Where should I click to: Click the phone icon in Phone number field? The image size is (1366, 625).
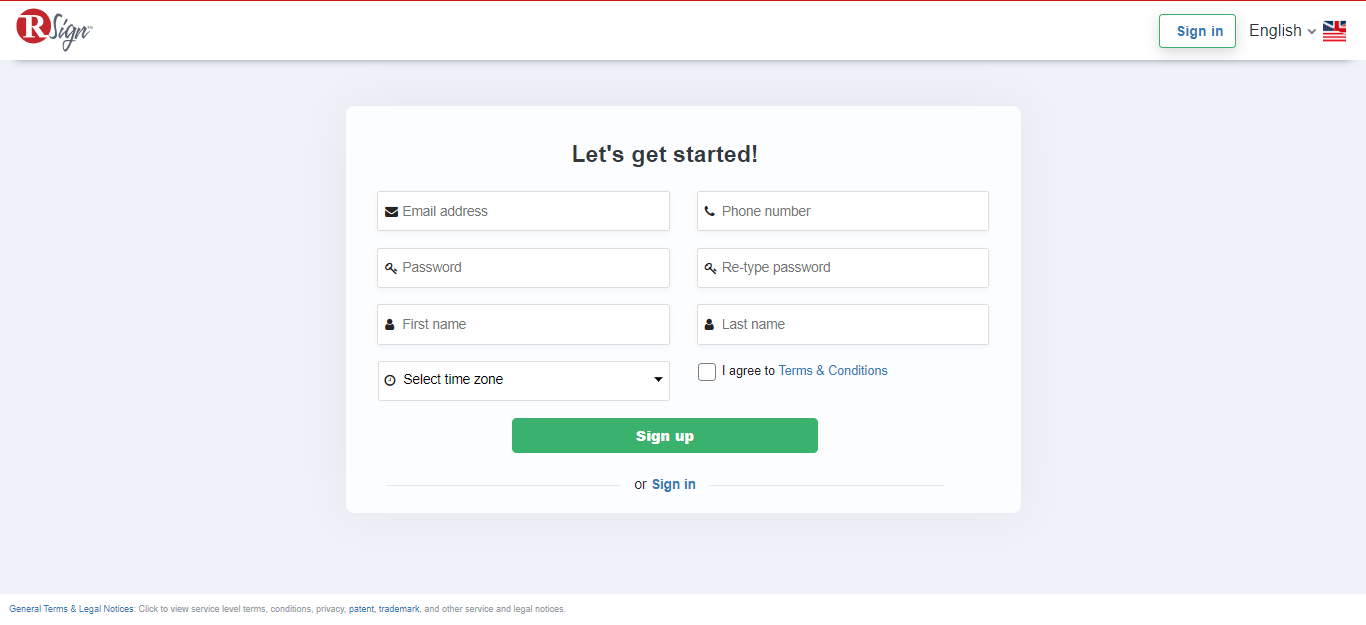(x=710, y=210)
